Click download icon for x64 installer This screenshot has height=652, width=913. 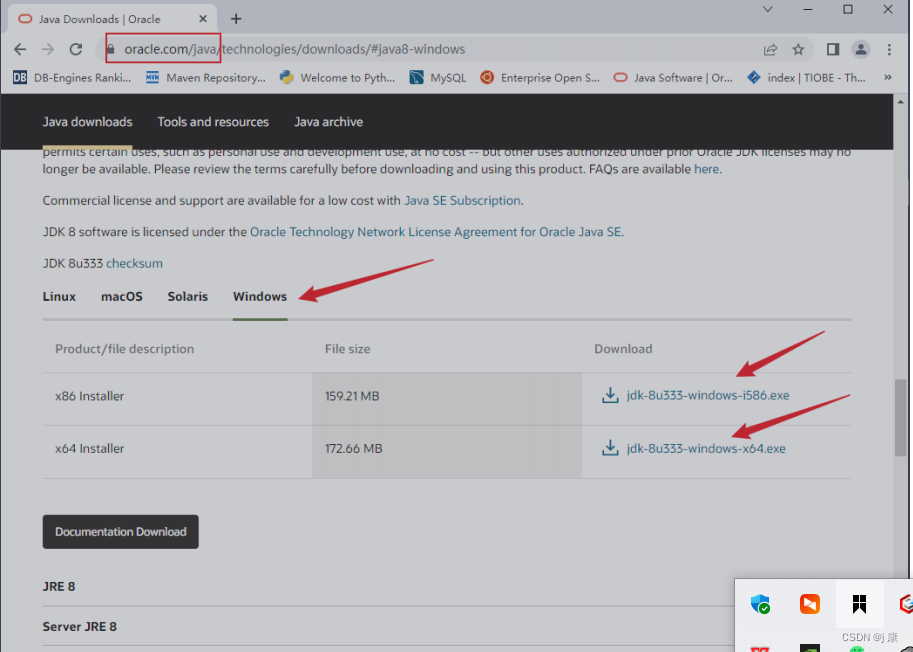click(610, 448)
